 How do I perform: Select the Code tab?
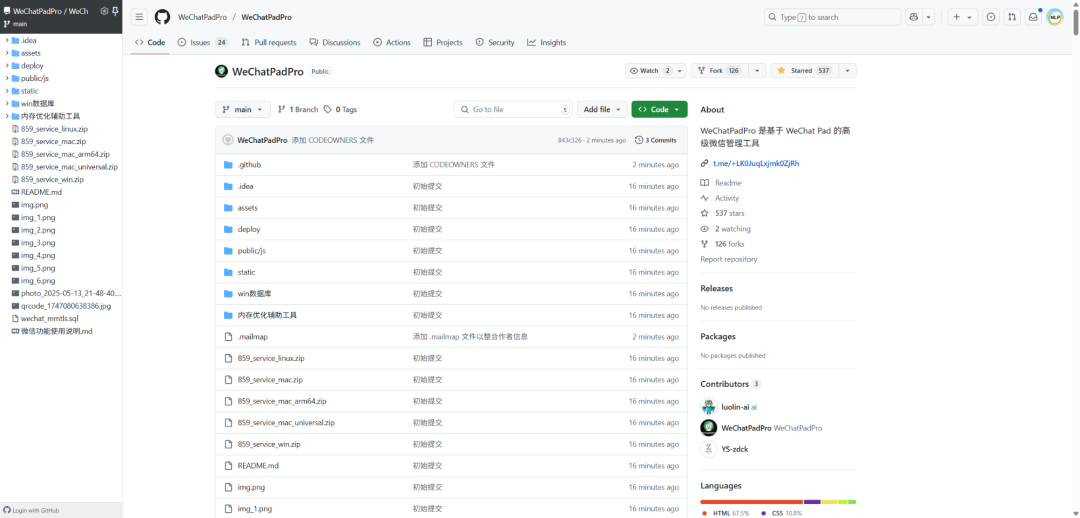point(150,43)
